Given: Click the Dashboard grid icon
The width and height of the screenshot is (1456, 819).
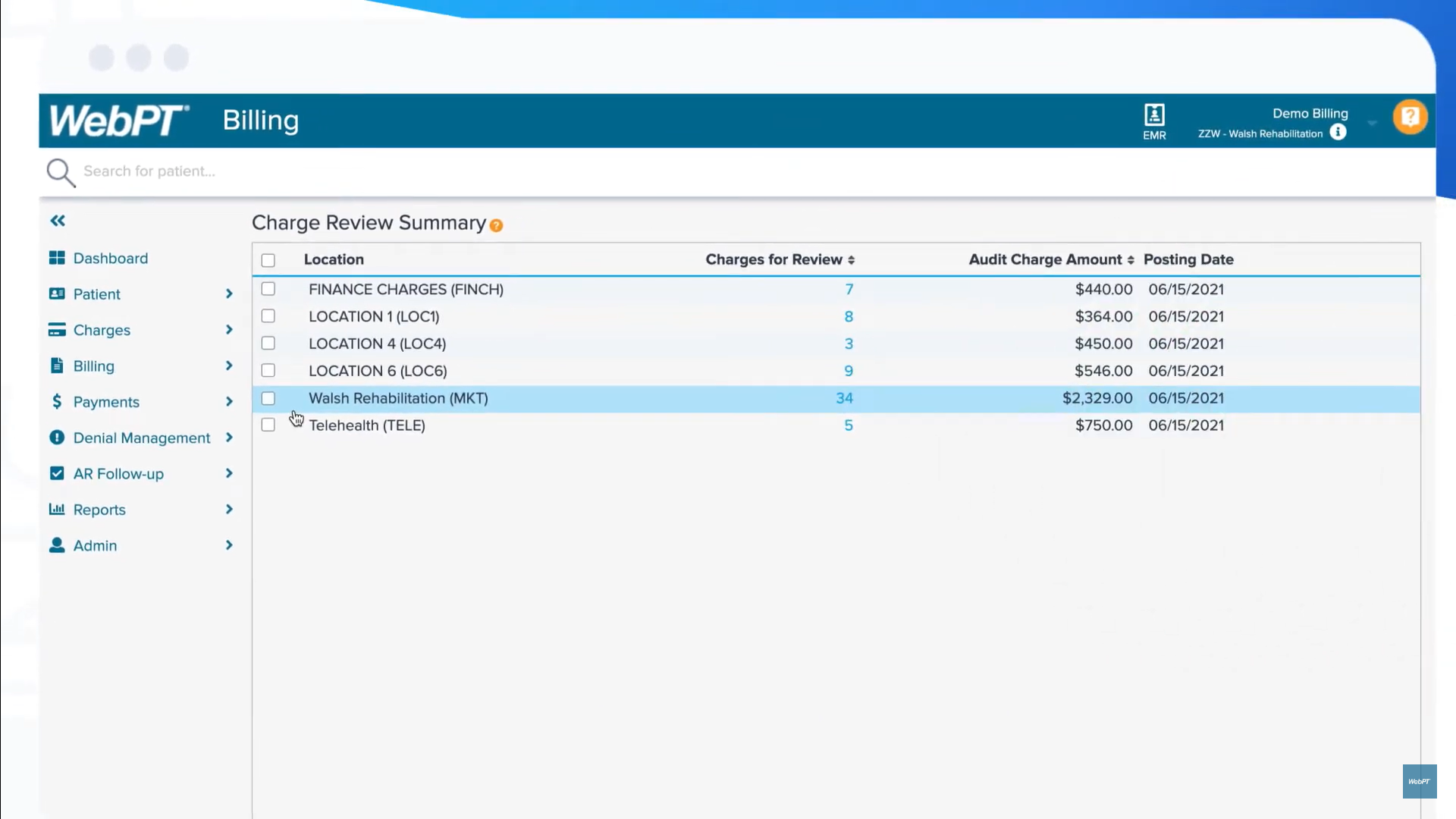Looking at the screenshot, I should point(57,258).
